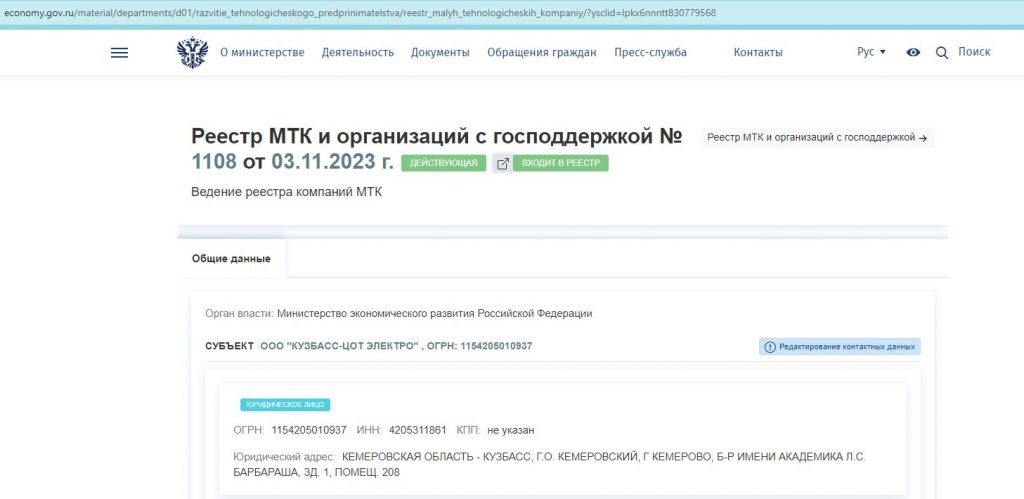Open the hamburger menu icon
The height and width of the screenshot is (499, 1024).
coord(120,53)
